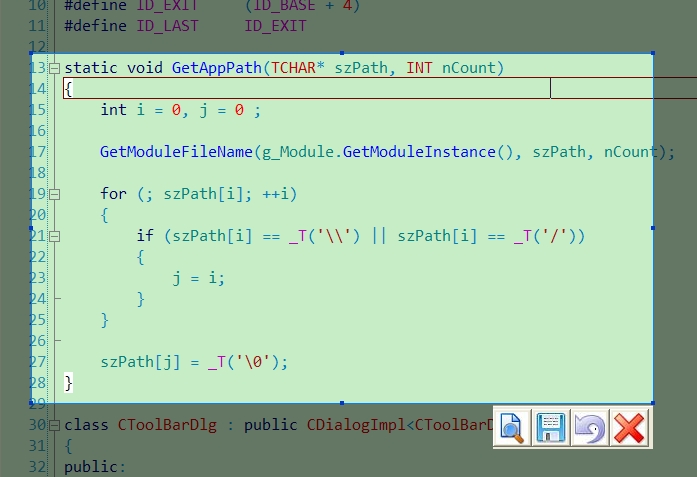The height and width of the screenshot is (477, 697).
Task: Click the INT type keyword in signature
Action: click(419, 68)
